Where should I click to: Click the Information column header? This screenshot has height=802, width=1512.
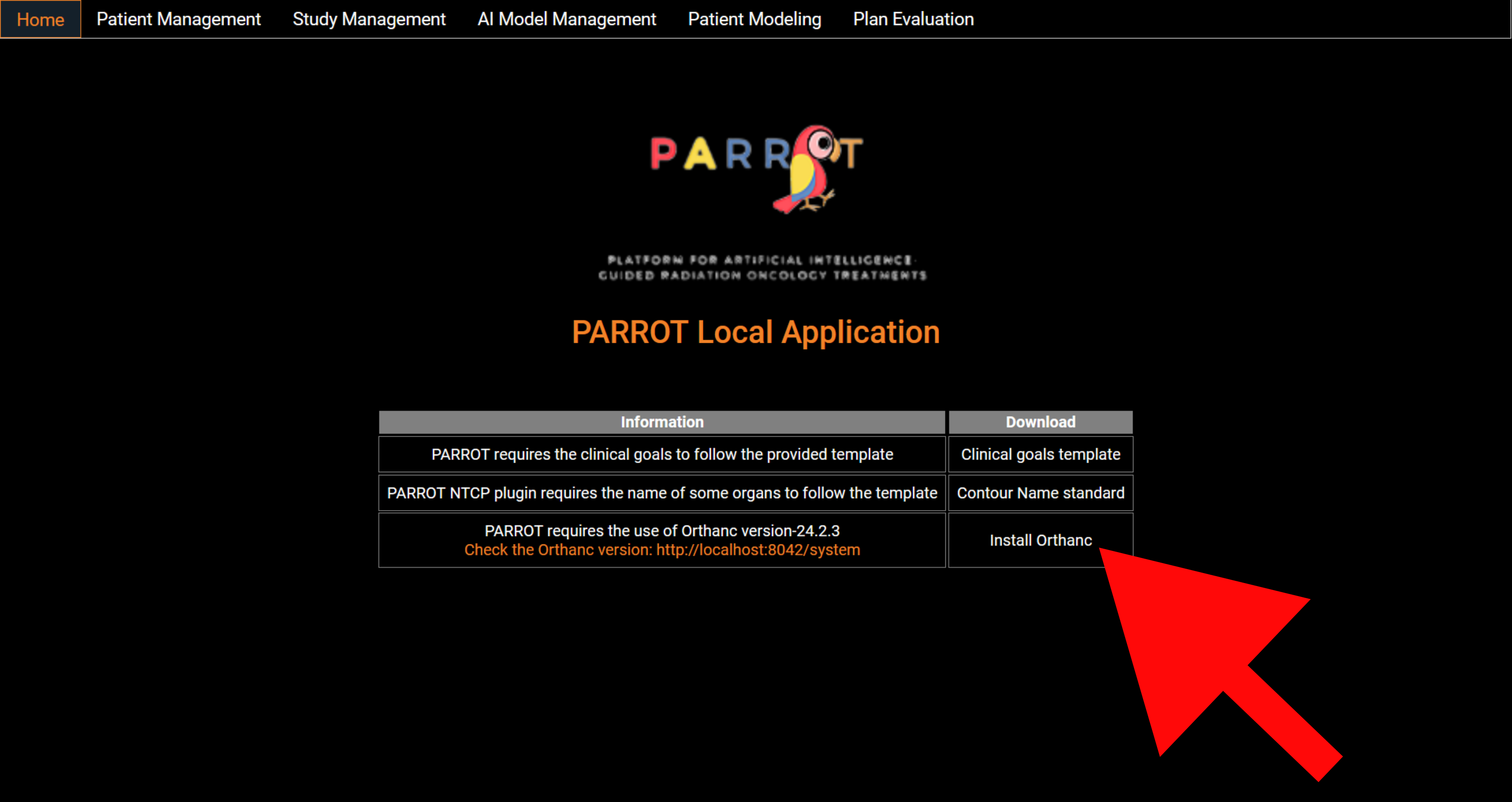pyautogui.click(x=662, y=422)
